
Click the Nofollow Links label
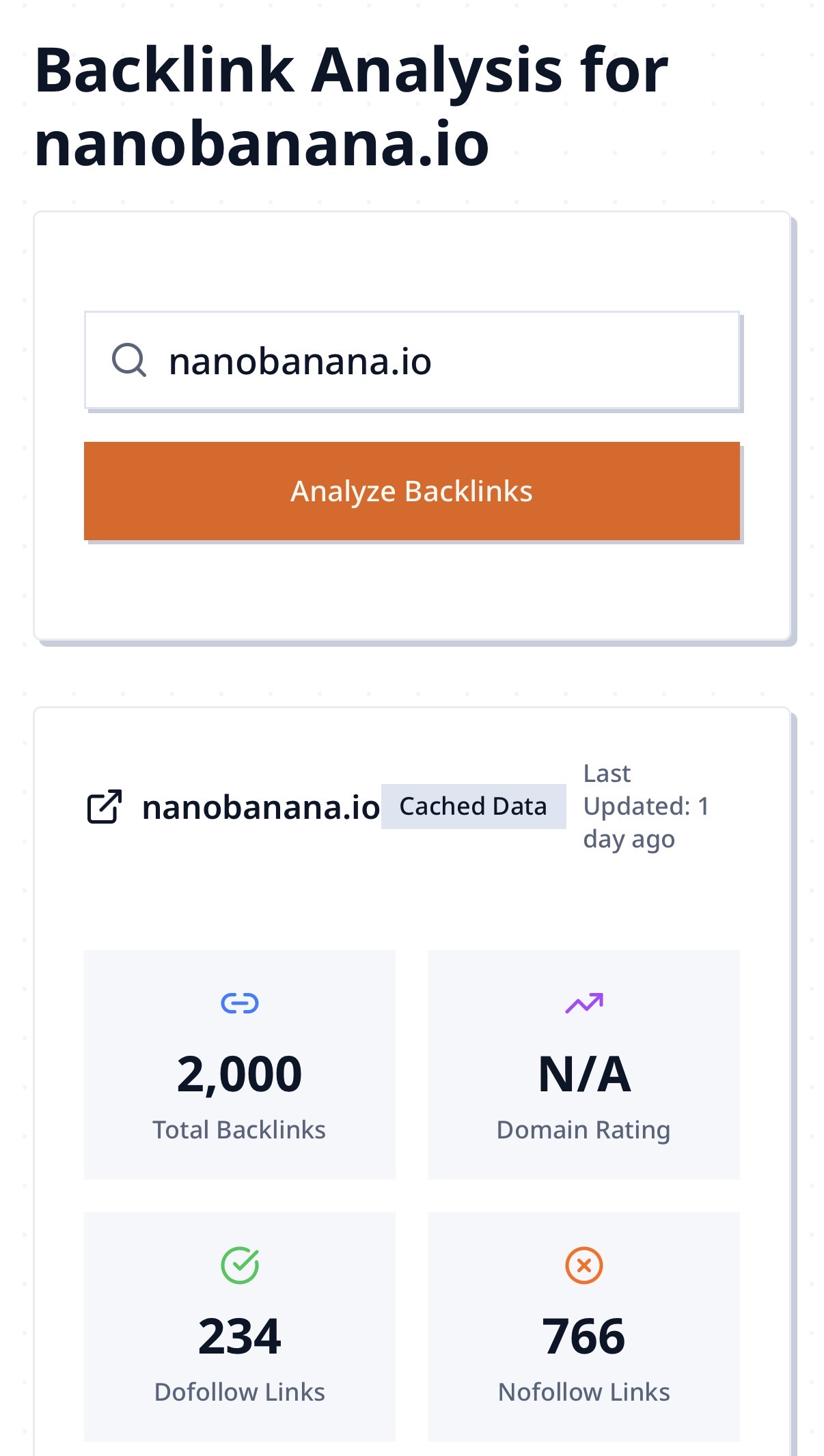tap(583, 1392)
